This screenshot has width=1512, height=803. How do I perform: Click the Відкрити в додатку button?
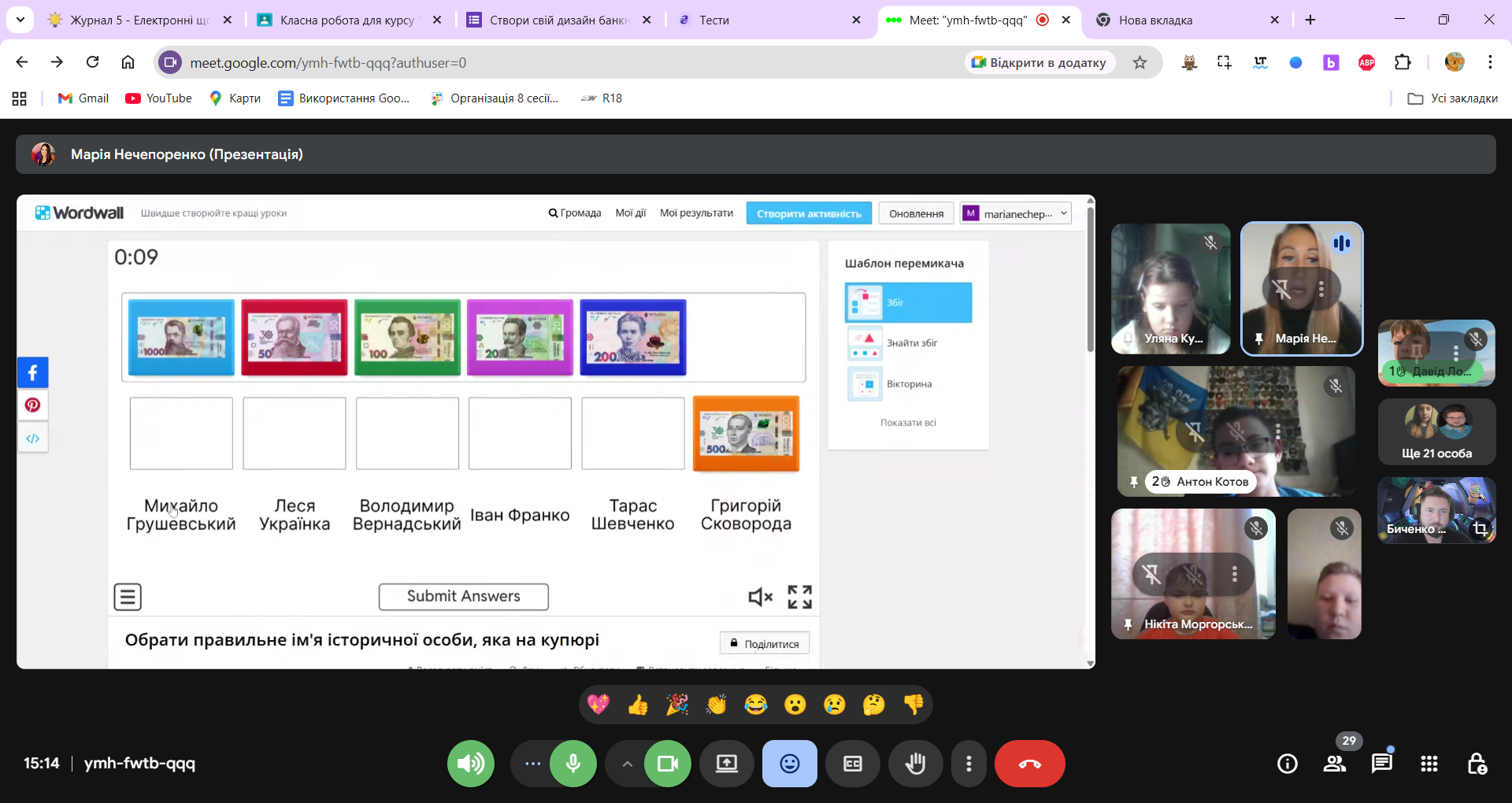[1039, 63]
